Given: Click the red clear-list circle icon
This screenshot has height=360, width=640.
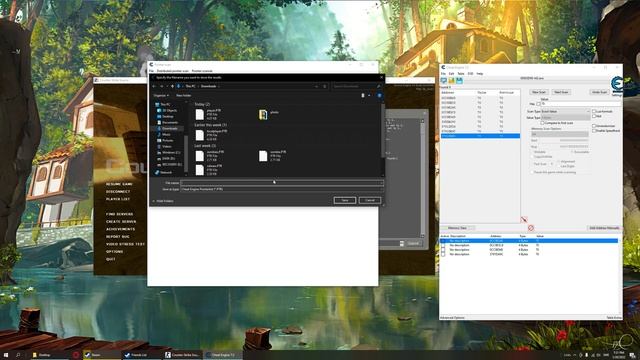Looking at the screenshot, I should pyautogui.click(x=531, y=228).
